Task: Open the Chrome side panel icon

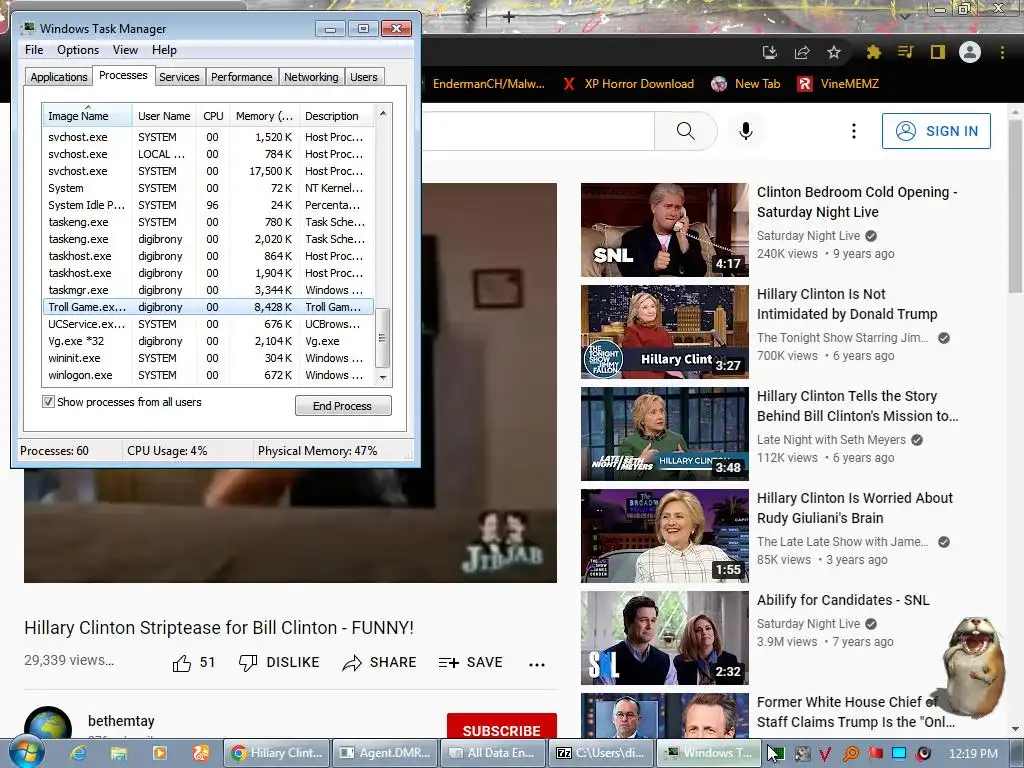Action: tap(938, 52)
